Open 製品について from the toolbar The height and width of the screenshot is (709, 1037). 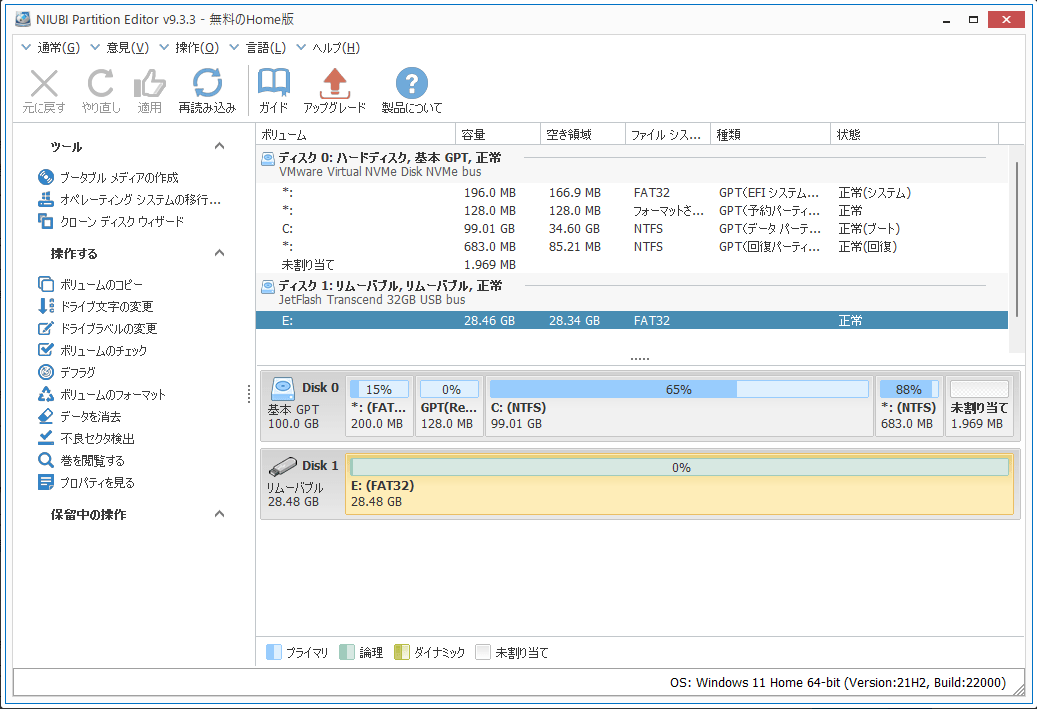tap(411, 87)
